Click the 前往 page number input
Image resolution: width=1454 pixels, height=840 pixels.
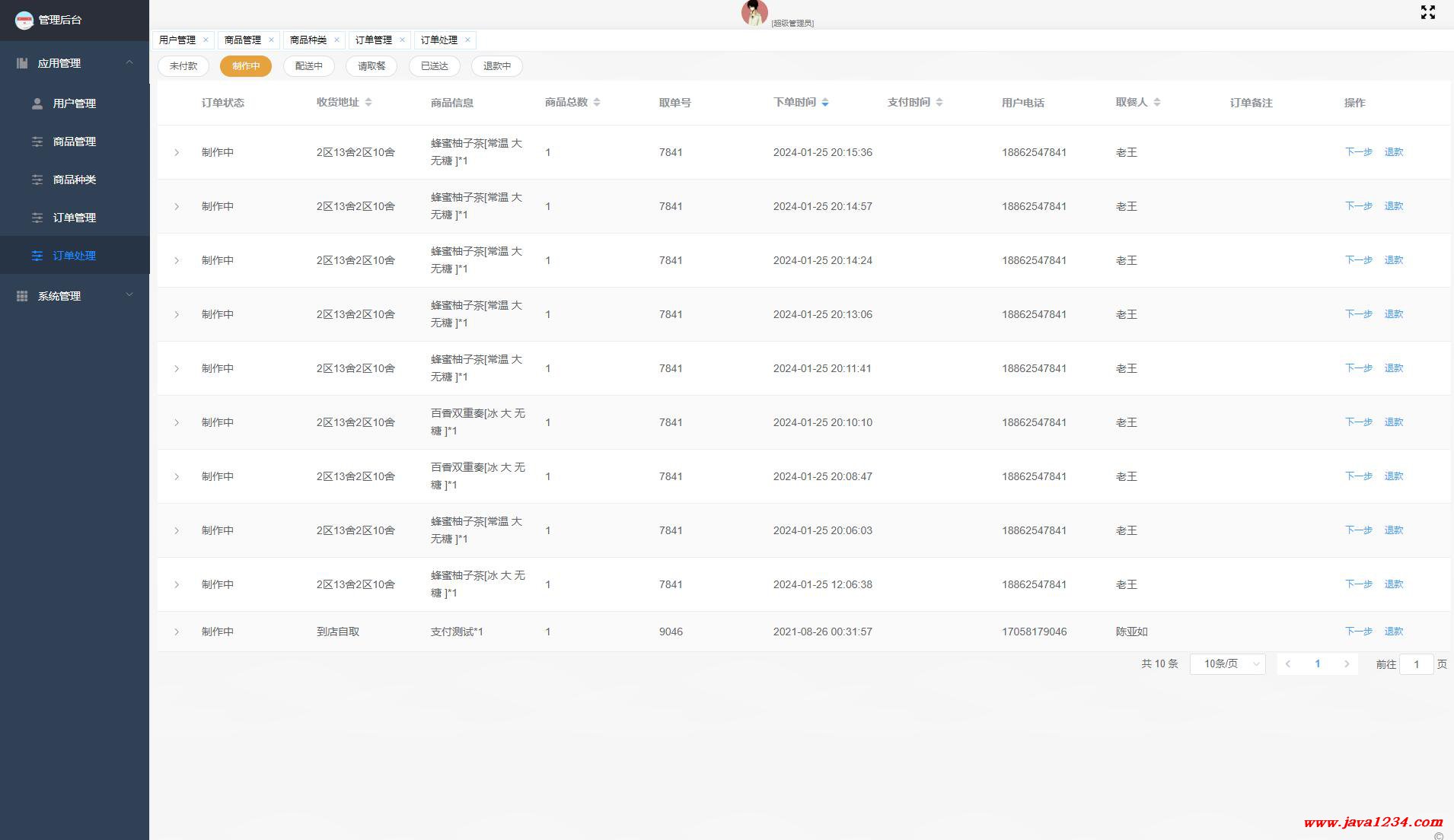pyautogui.click(x=1417, y=664)
